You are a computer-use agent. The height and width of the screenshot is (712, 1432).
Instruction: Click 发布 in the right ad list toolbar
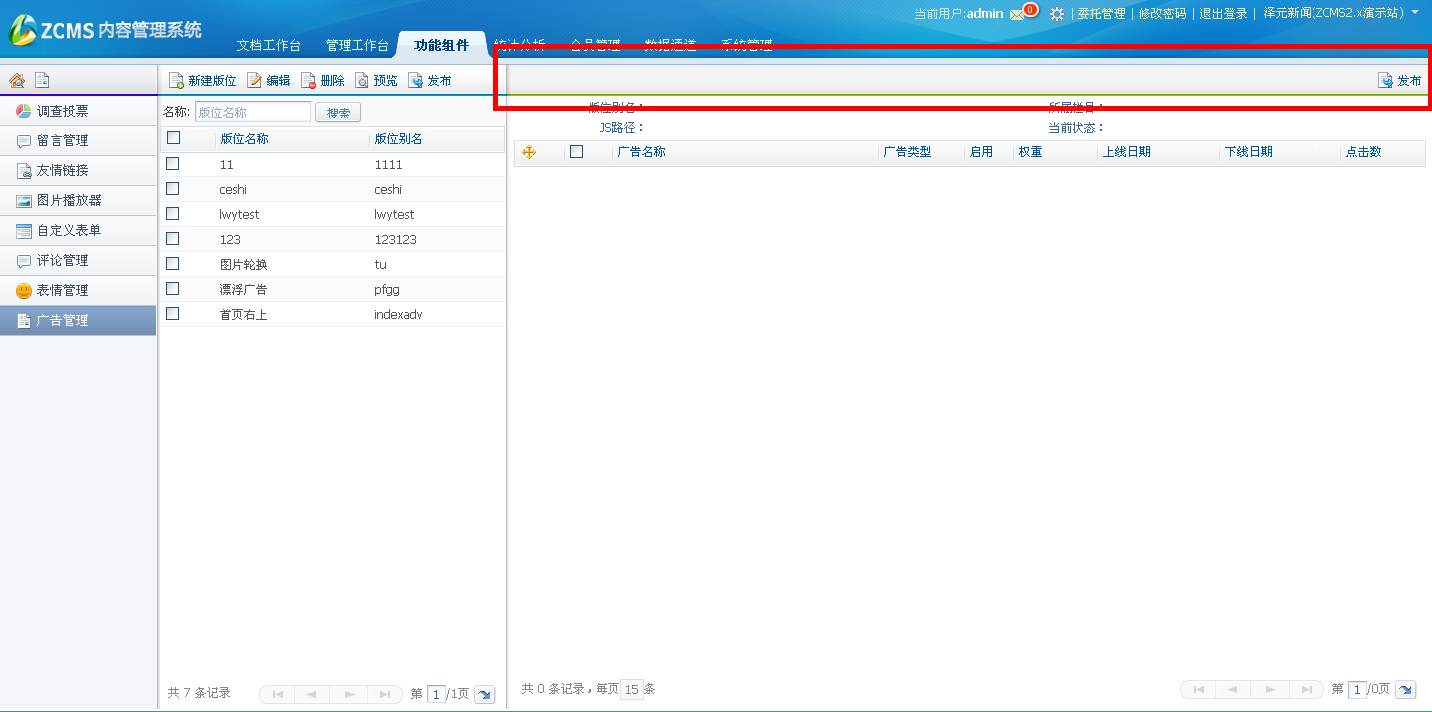[x=1400, y=81]
